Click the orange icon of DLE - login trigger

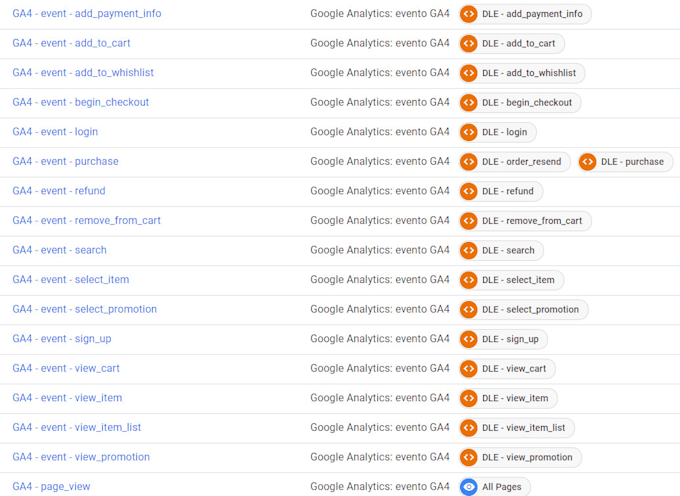[x=469, y=132]
